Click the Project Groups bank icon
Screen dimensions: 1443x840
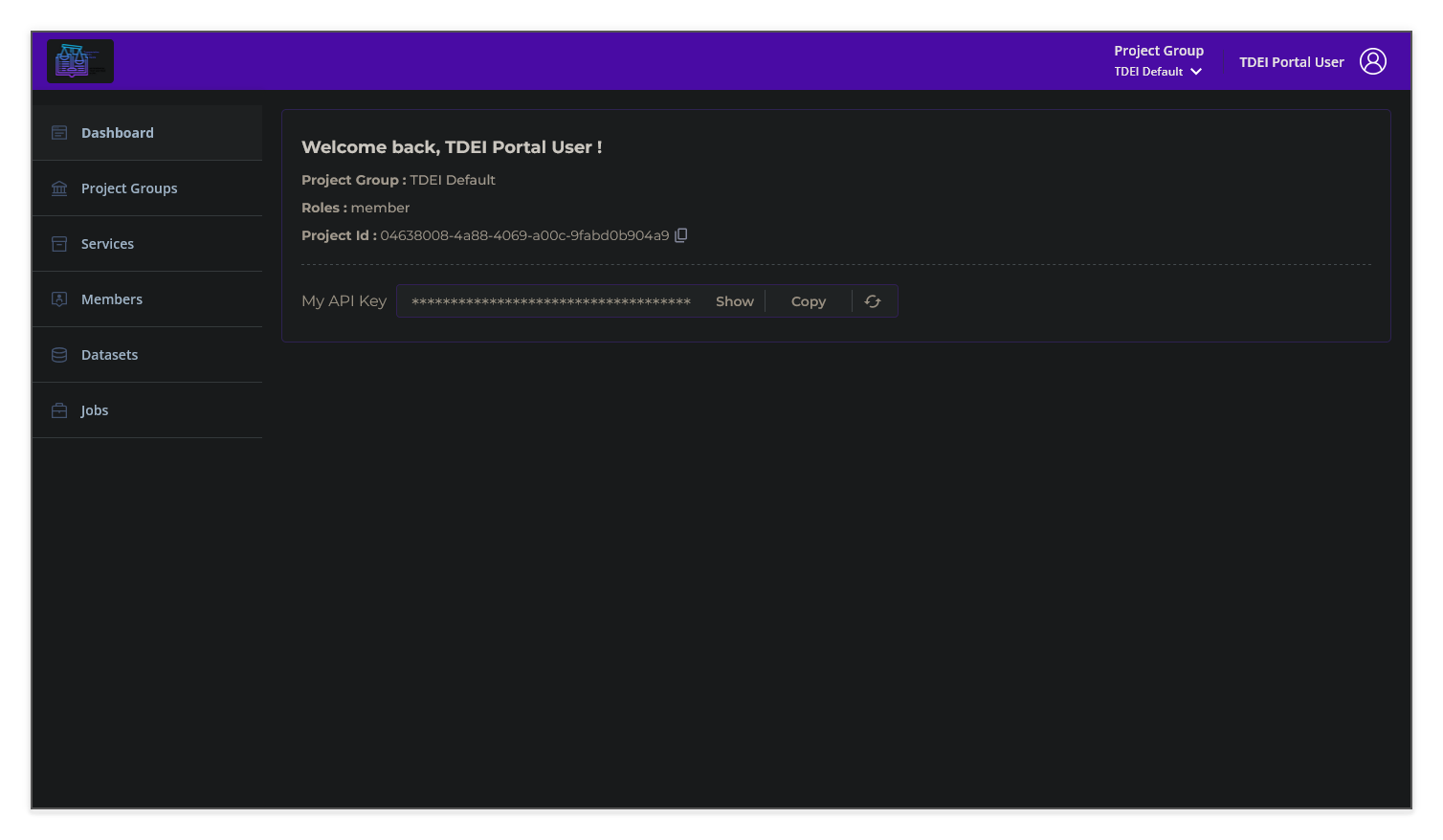point(58,188)
